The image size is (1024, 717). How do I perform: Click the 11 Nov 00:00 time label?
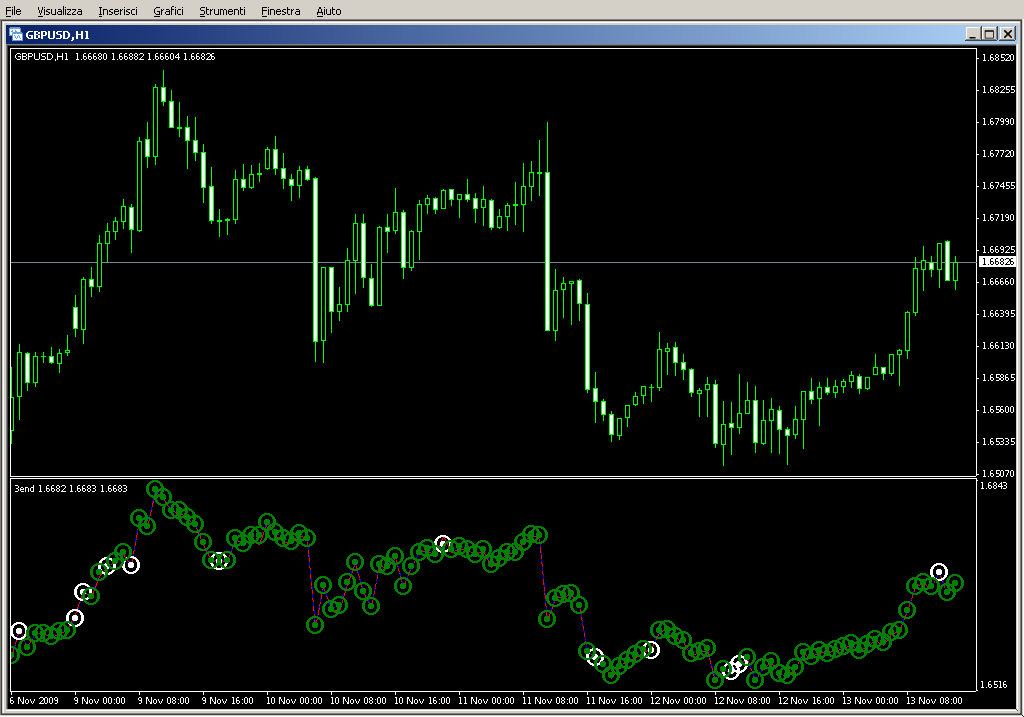[x=486, y=701]
